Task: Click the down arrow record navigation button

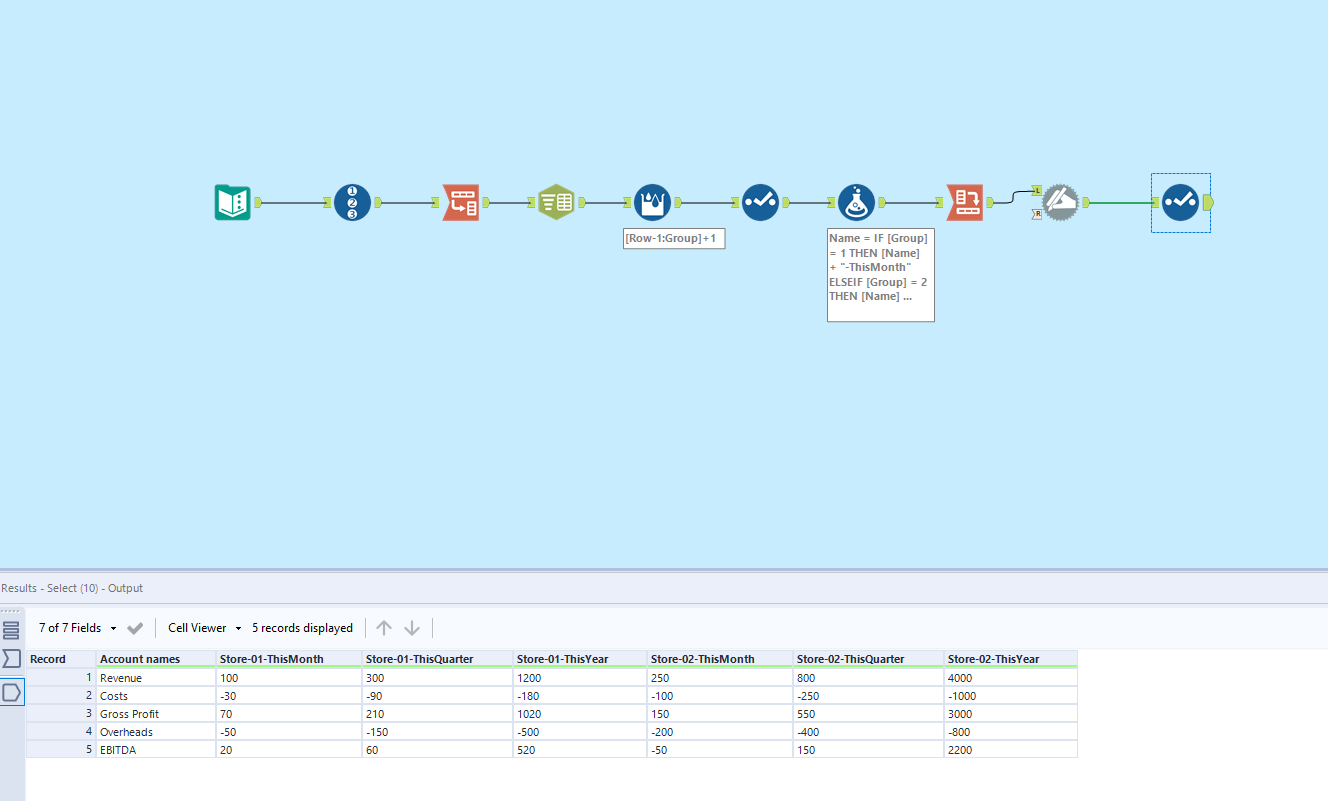Action: [411, 627]
